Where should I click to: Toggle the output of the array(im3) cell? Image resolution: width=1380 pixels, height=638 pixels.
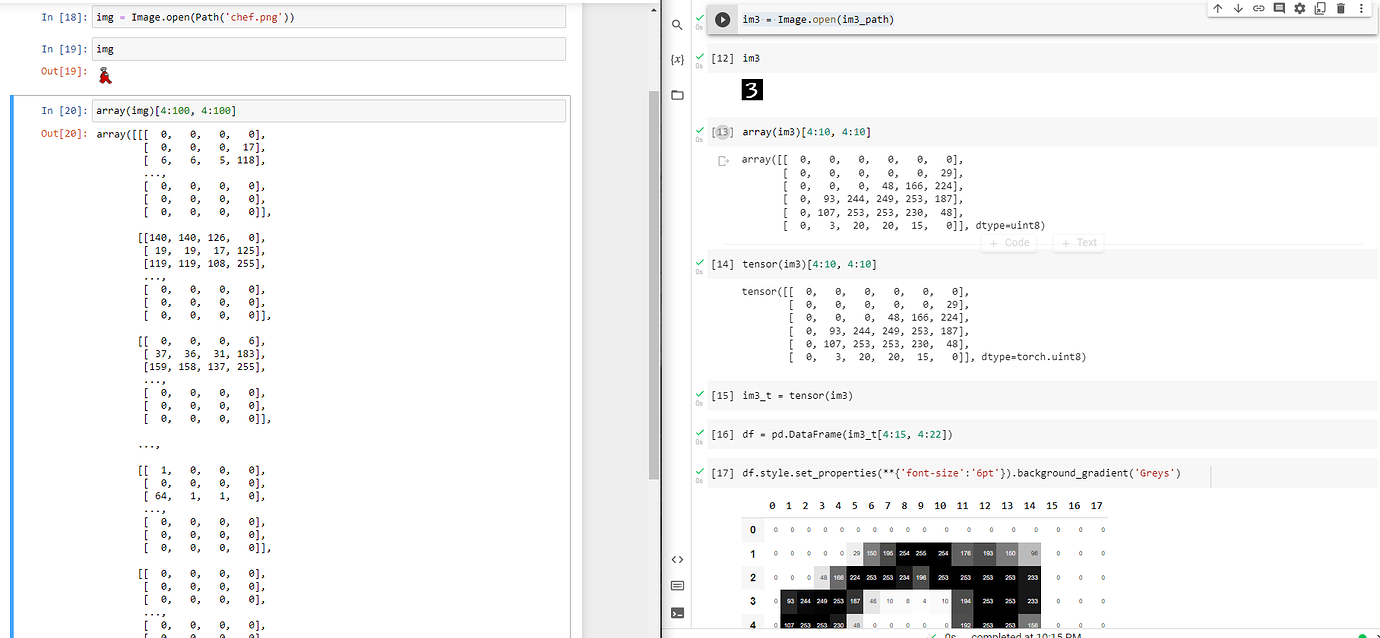[x=721, y=161]
